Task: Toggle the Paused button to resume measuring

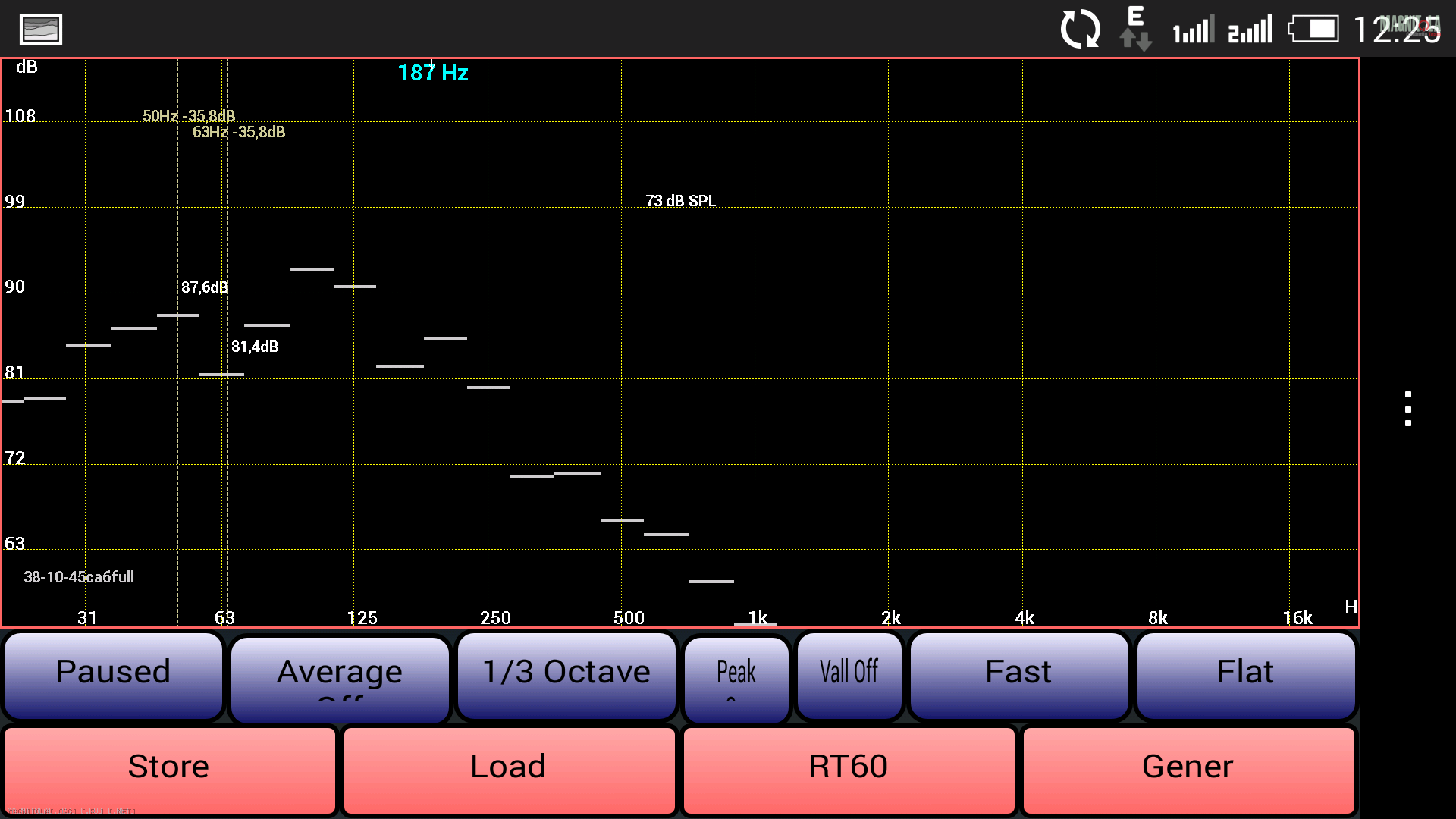Action: (113, 676)
